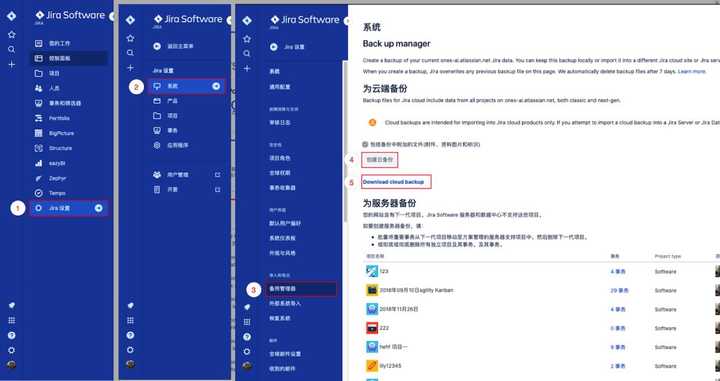The height and width of the screenshot is (381, 720).
Task: Open 用户管理 in the middle settings menu
Action: coord(178,175)
